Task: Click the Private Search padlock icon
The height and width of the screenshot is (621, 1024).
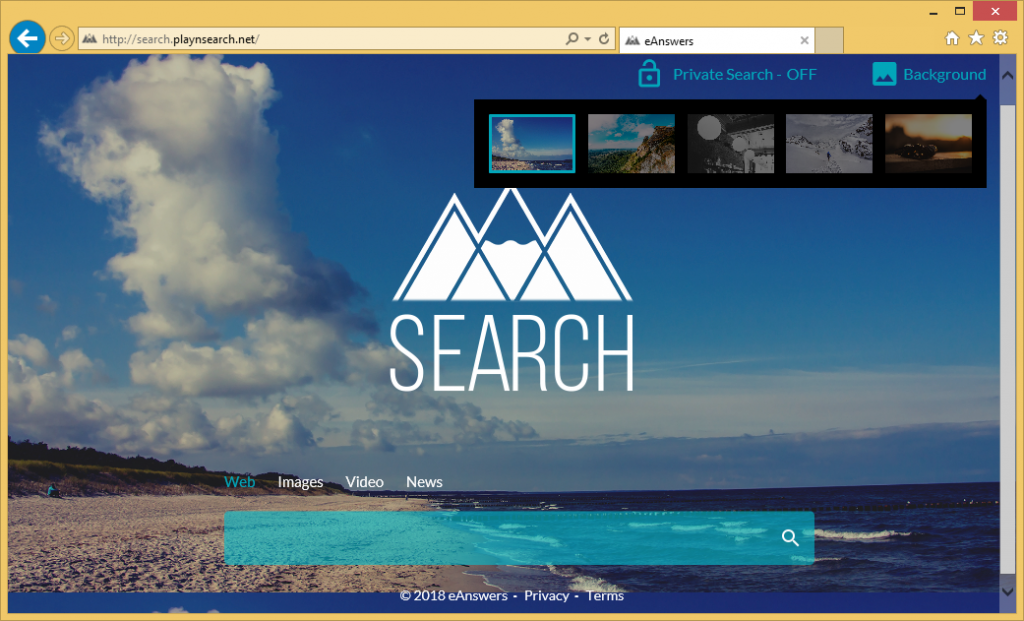Action: click(x=648, y=73)
